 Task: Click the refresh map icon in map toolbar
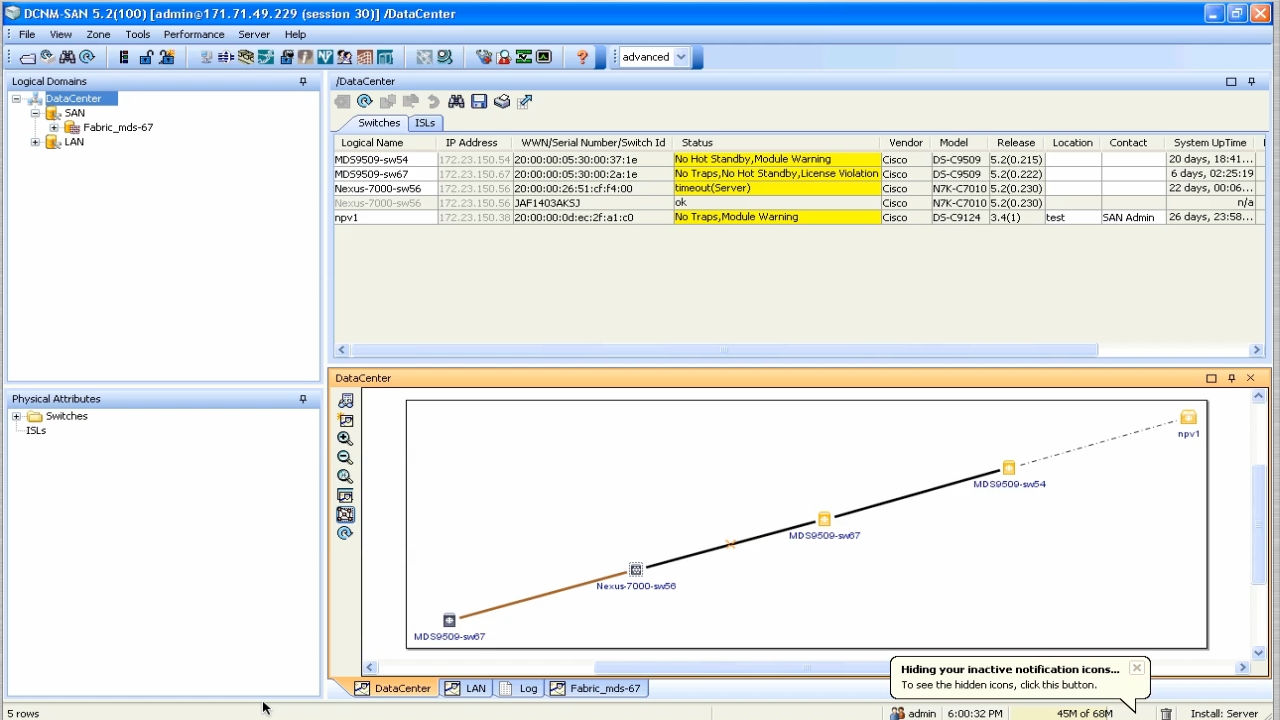345,534
